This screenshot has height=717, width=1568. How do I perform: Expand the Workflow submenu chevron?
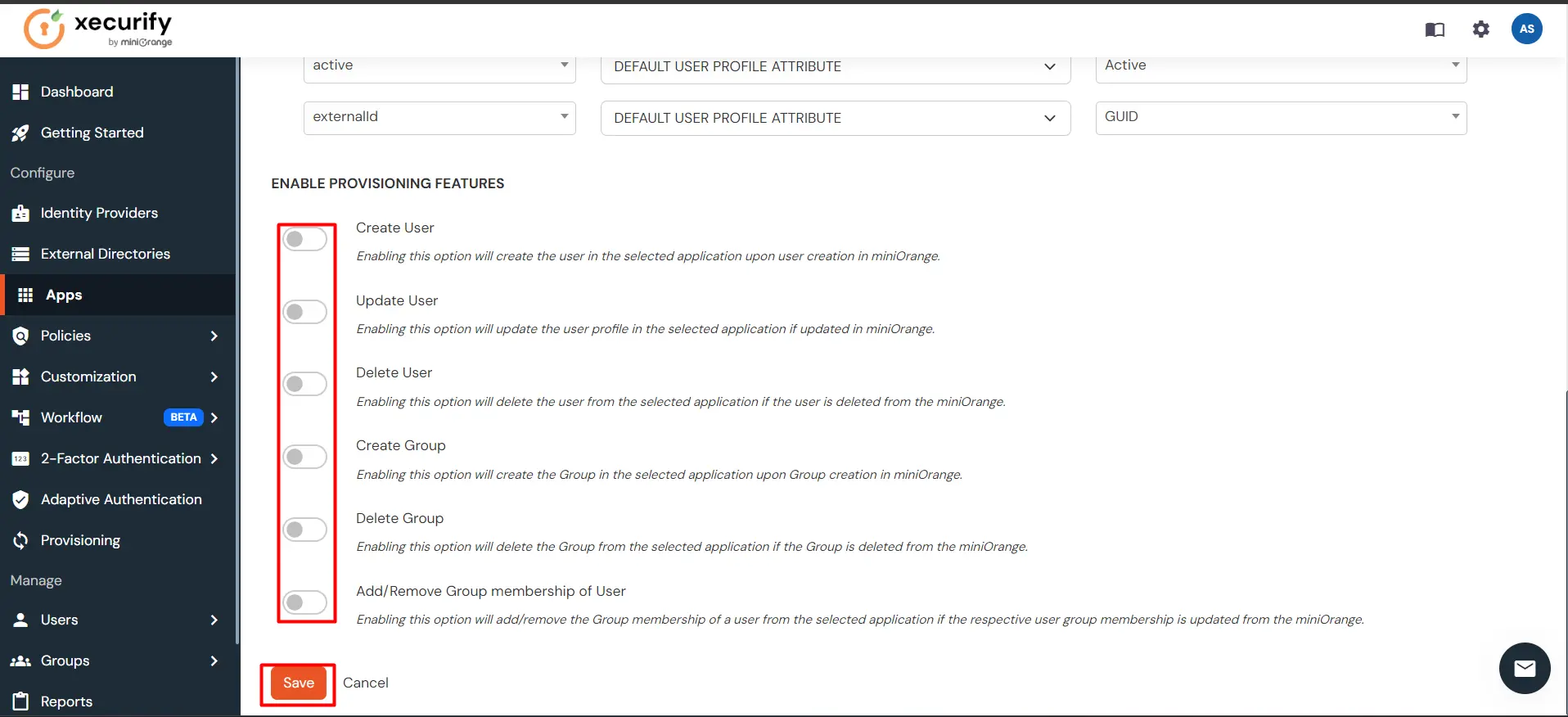point(214,417)
